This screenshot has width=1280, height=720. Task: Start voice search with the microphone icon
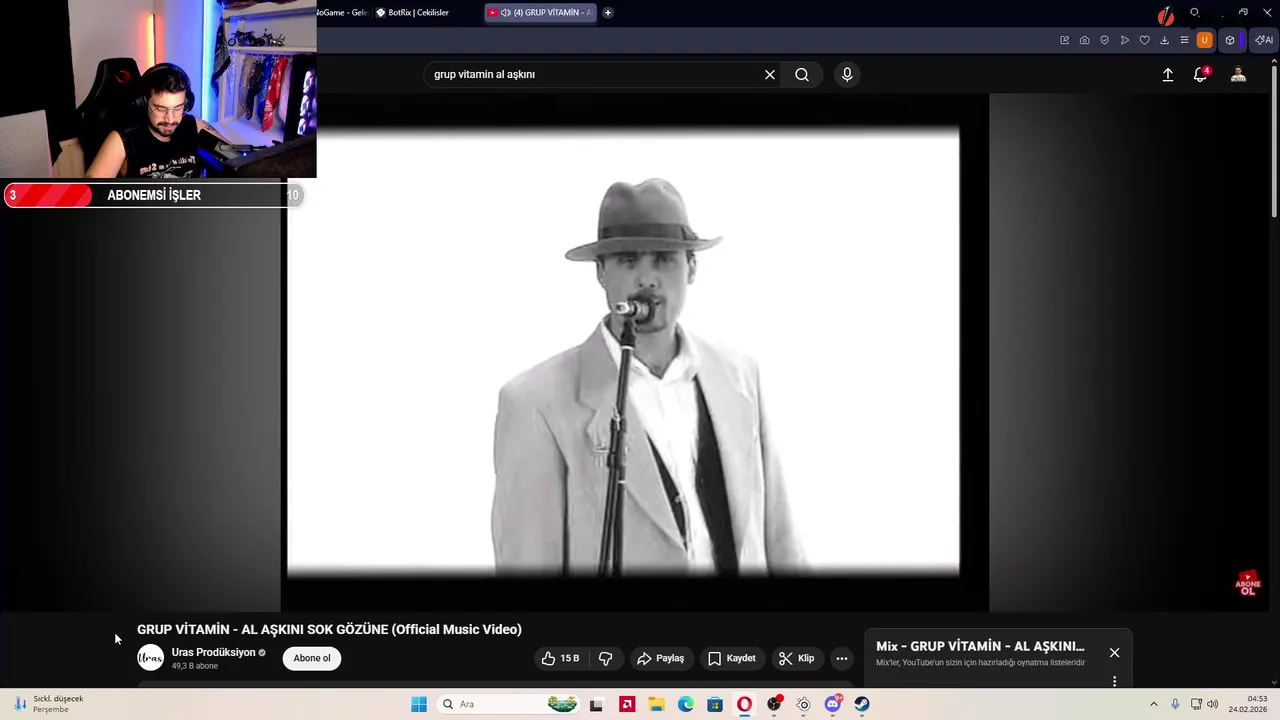(847, 74)
